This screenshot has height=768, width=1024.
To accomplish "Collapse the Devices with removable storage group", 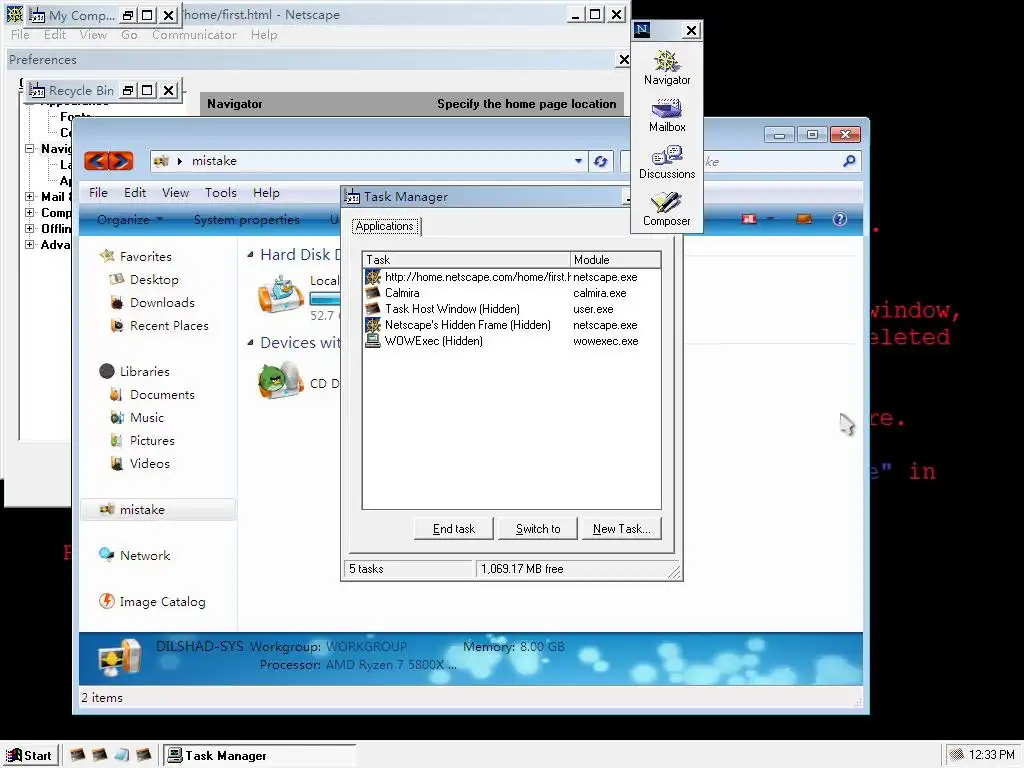I will pos(250,342).
